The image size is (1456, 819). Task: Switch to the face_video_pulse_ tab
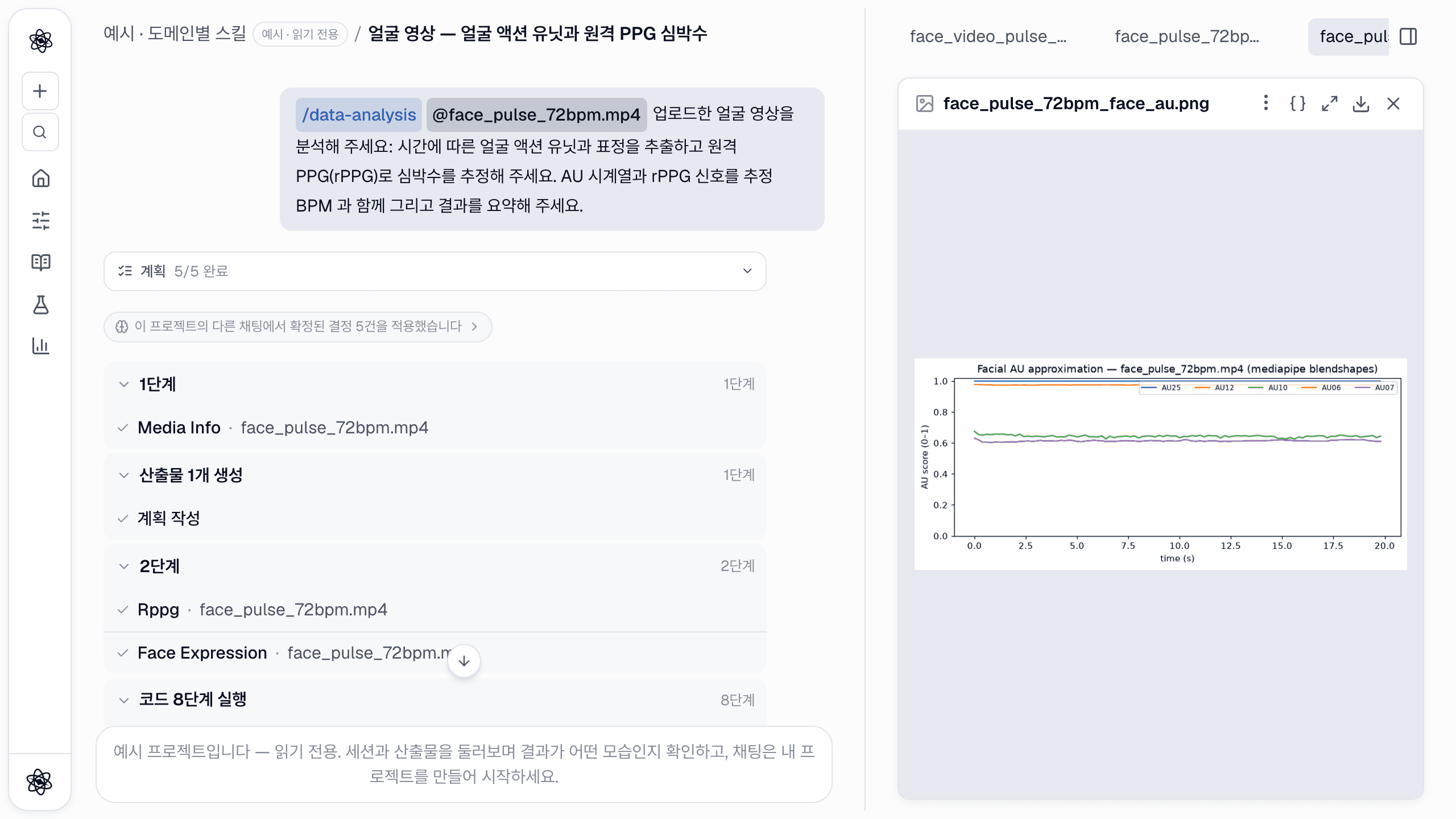tap(988, 36)
